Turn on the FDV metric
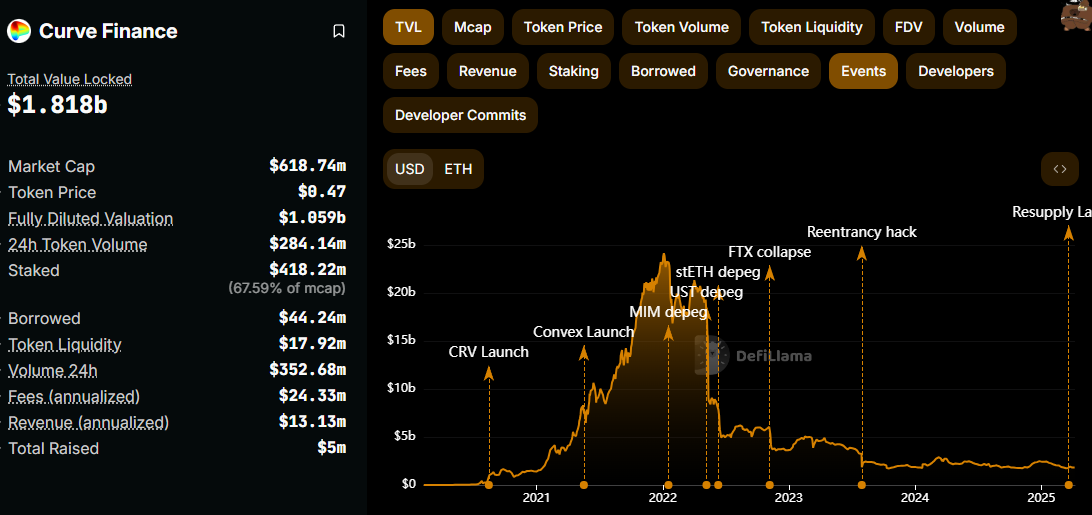Image resolution: width=1092 pixels, height=515 pixels. [909, 27]
